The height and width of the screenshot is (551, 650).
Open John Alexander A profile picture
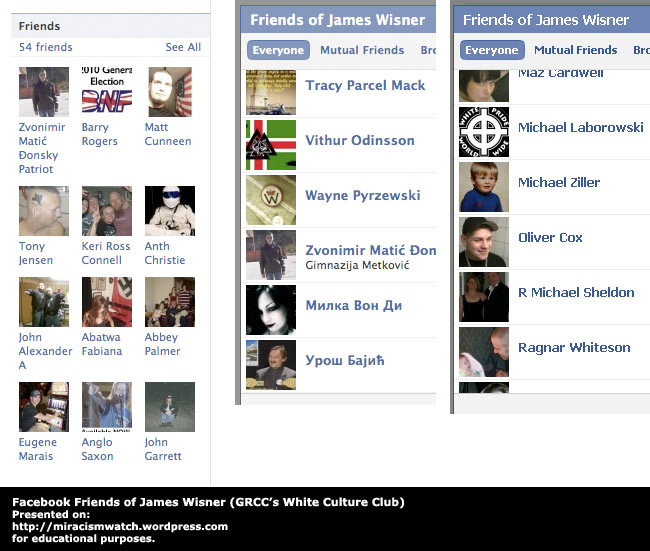coord(44,302)
